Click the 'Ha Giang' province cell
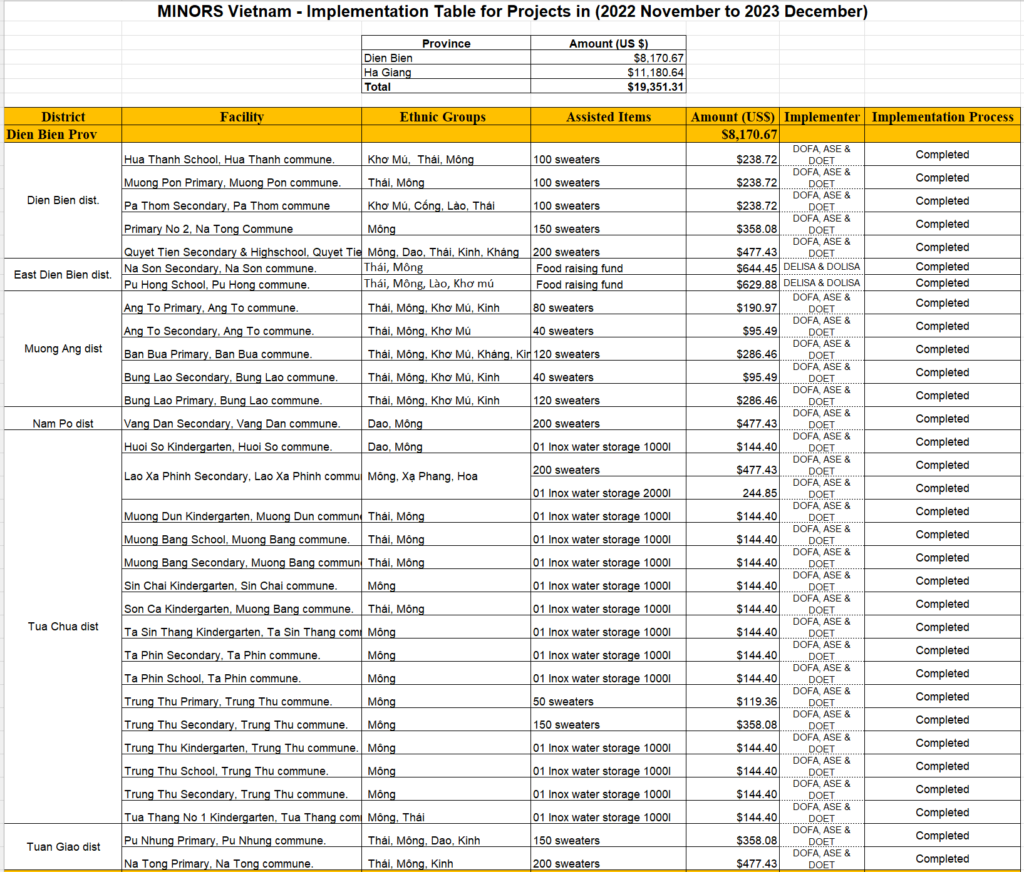 [x=446, y=72]
